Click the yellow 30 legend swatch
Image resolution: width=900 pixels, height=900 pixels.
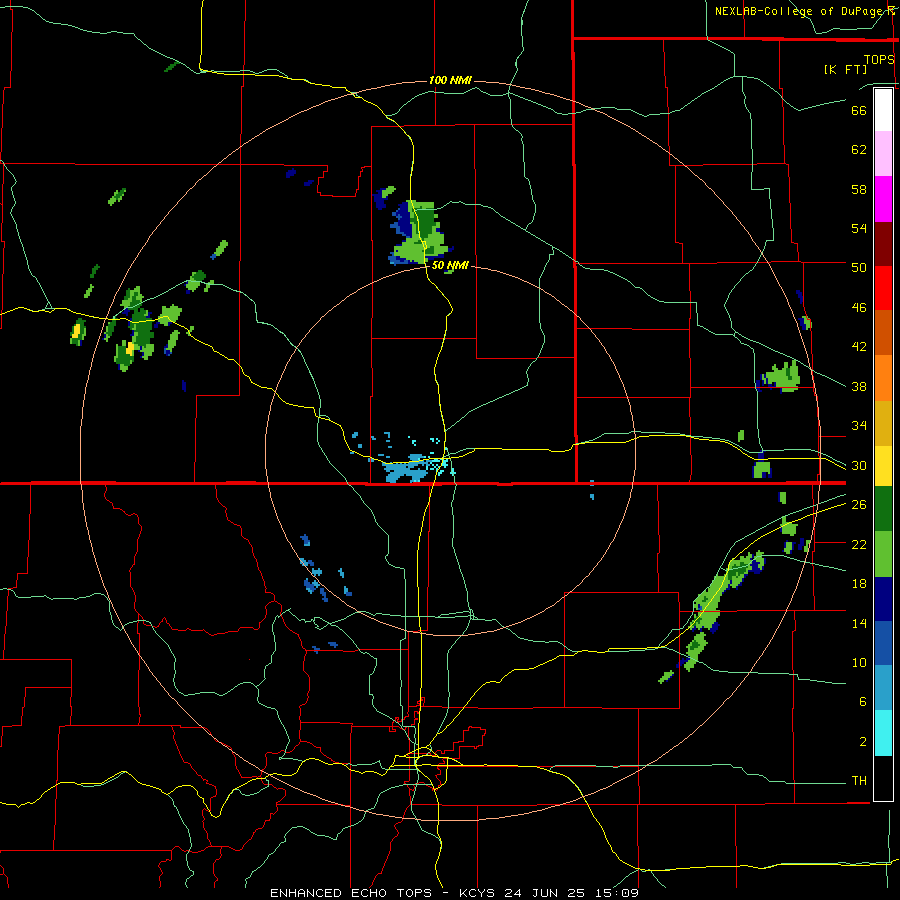[x=883, y=465]
